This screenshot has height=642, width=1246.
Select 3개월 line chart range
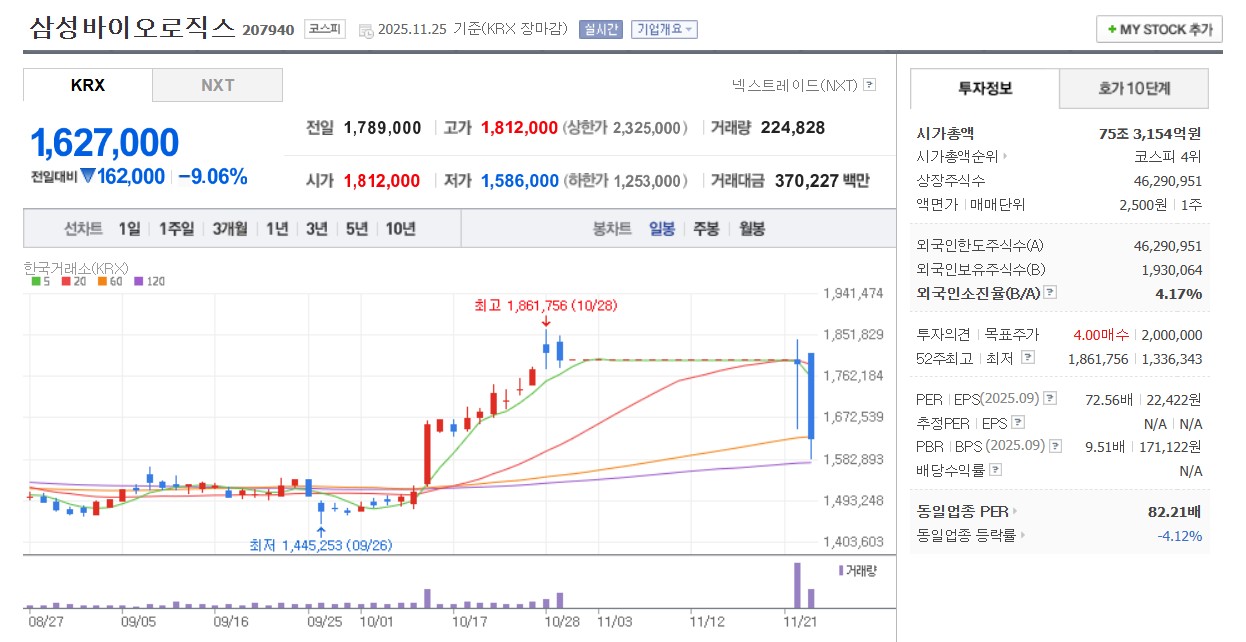(231, 228)
